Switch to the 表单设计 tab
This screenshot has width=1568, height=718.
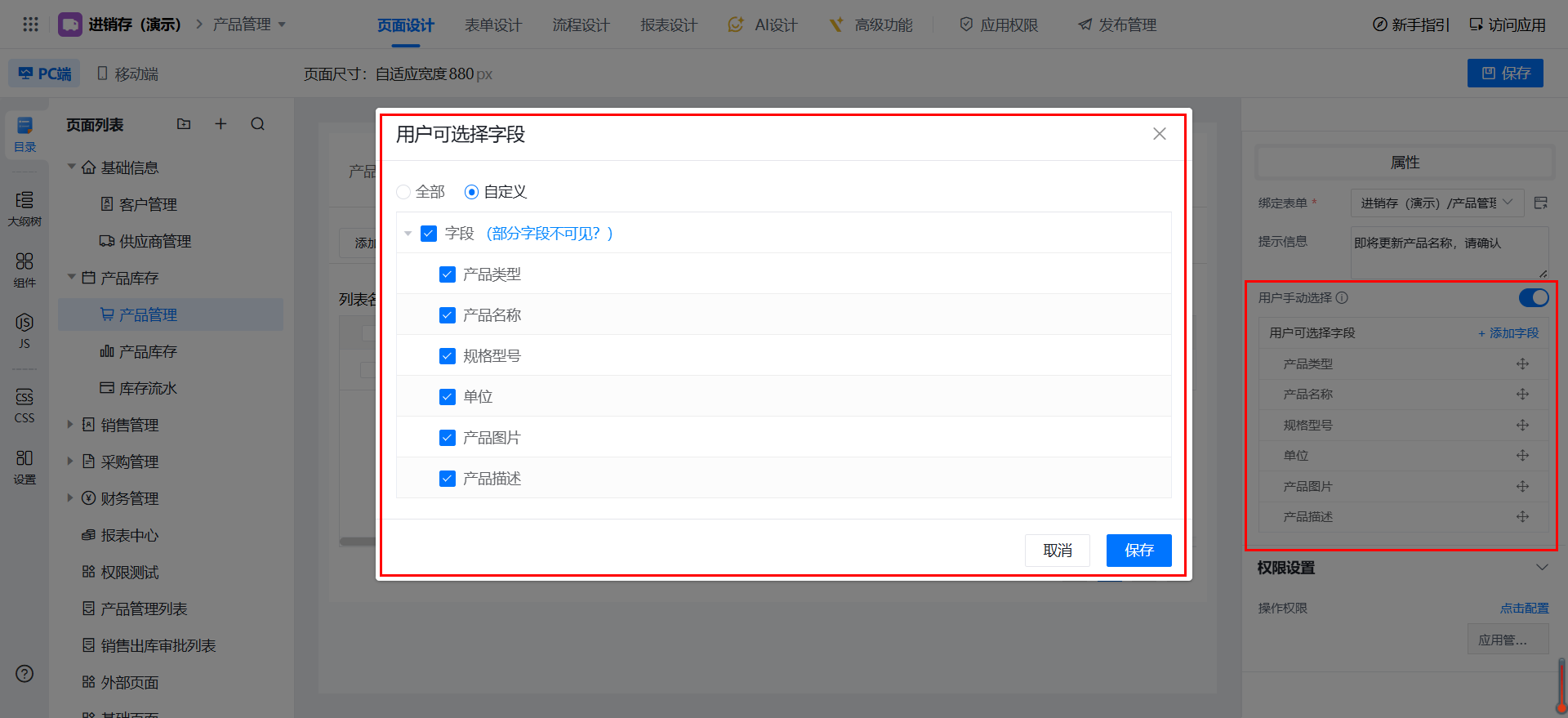492,25
